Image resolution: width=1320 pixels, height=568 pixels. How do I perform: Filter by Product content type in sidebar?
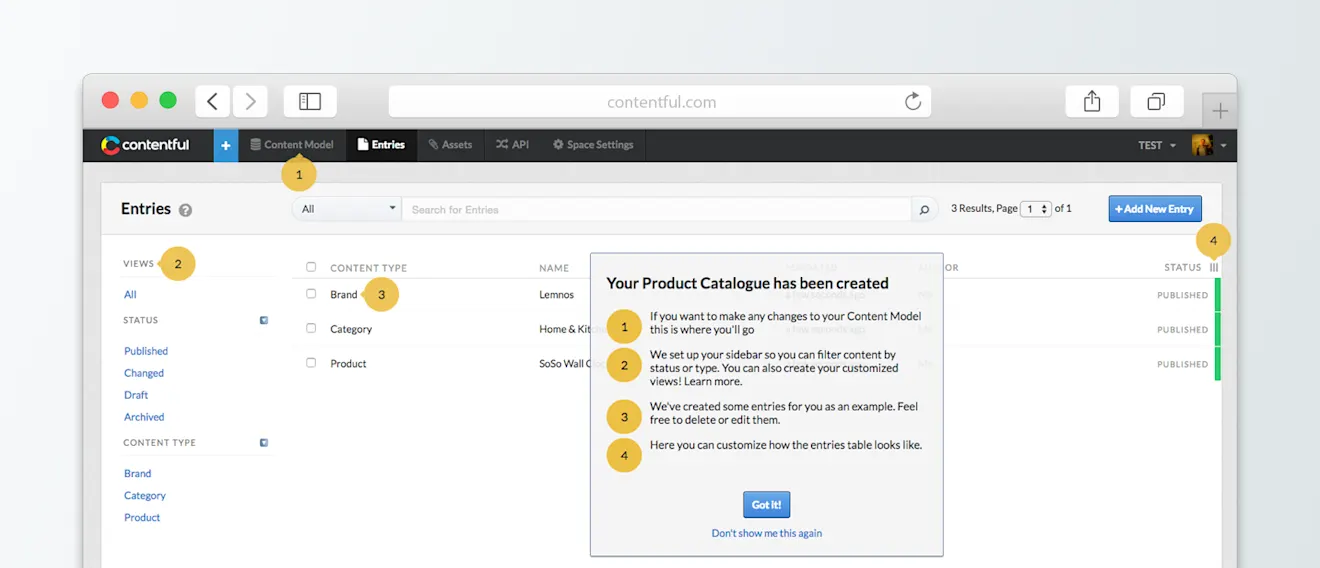click(x=142, y=517)
